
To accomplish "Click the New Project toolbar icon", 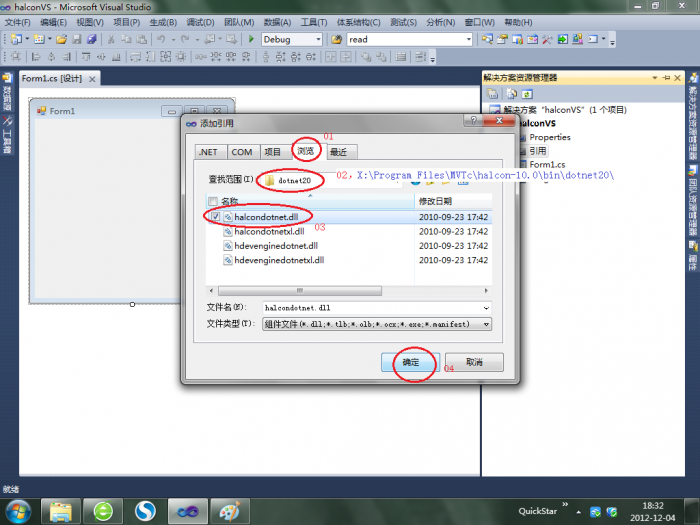I will coord(17,39).
